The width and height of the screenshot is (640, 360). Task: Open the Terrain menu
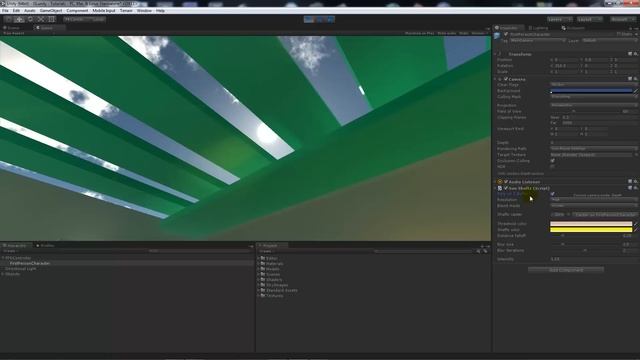[126, 11]
